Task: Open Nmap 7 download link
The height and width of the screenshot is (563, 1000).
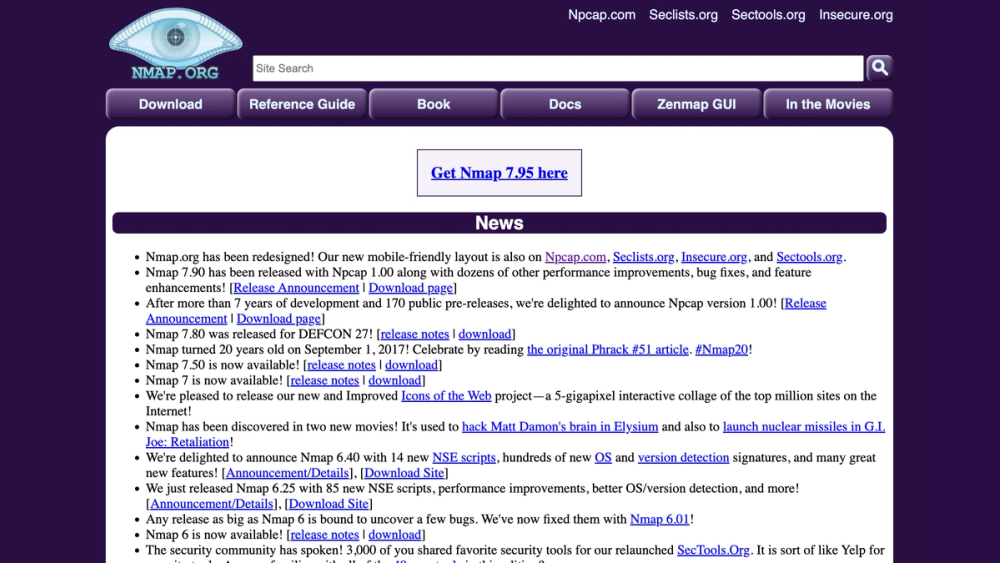Action: coord(395,381)
